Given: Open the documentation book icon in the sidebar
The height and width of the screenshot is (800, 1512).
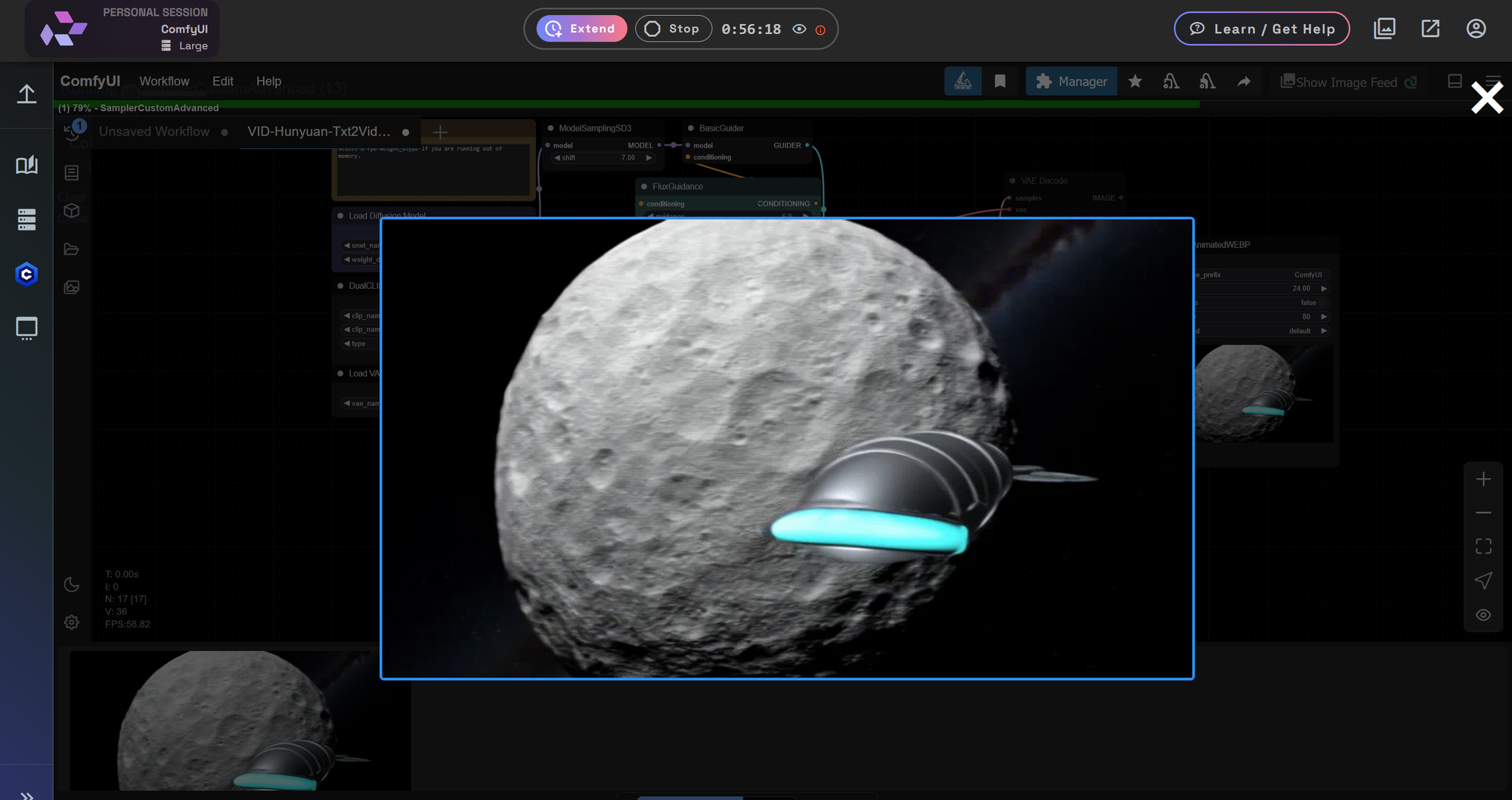Looking at the screenshot, I should [26, 165].
